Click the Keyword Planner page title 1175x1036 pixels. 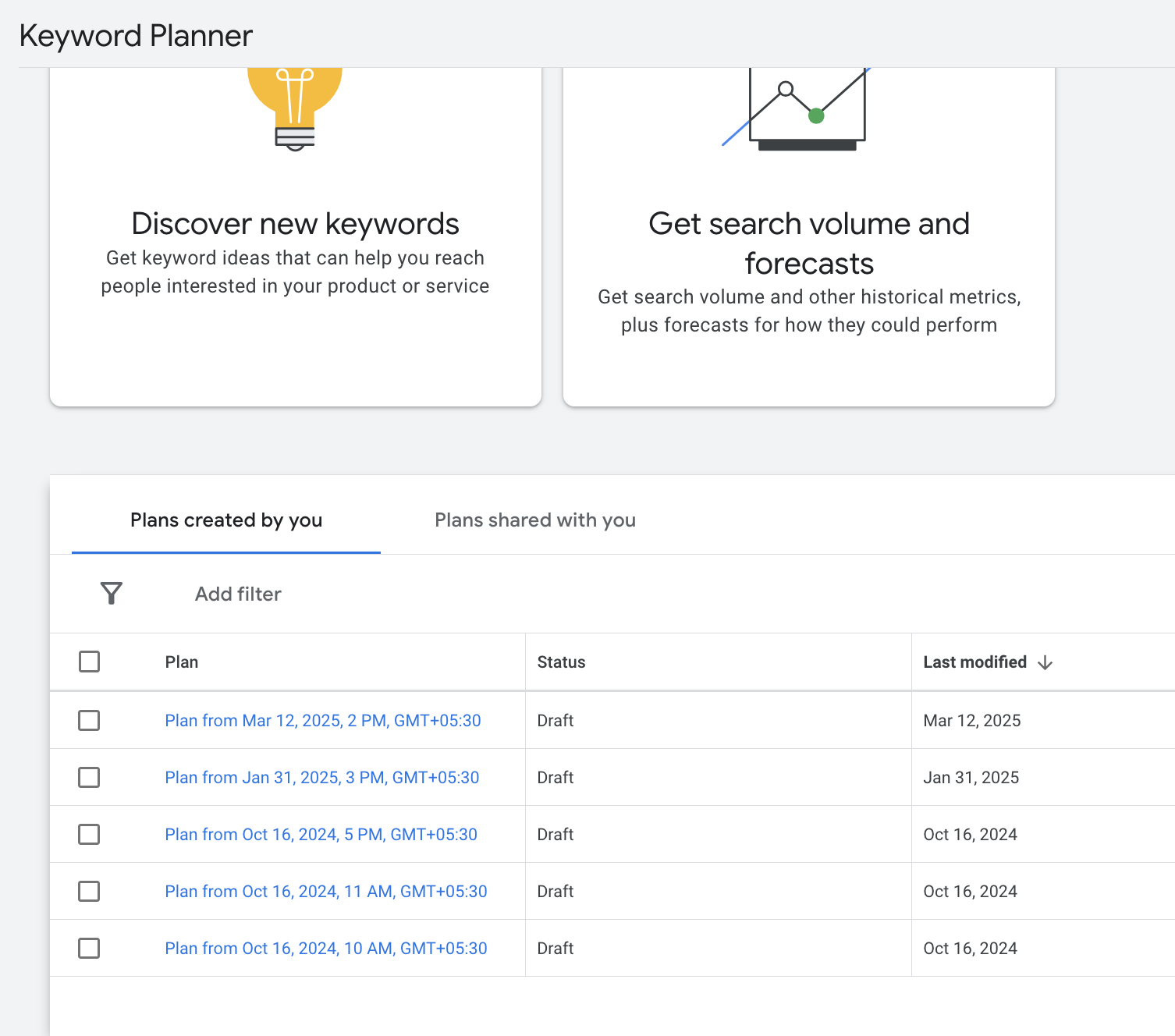point(136,36)
